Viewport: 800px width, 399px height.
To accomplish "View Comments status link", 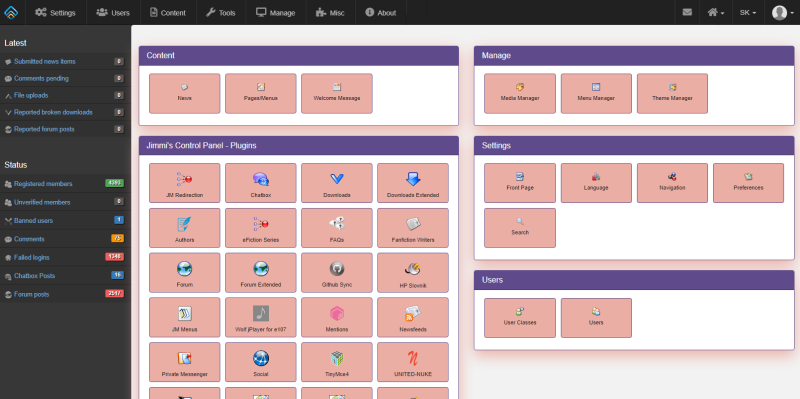I will 29,239.
